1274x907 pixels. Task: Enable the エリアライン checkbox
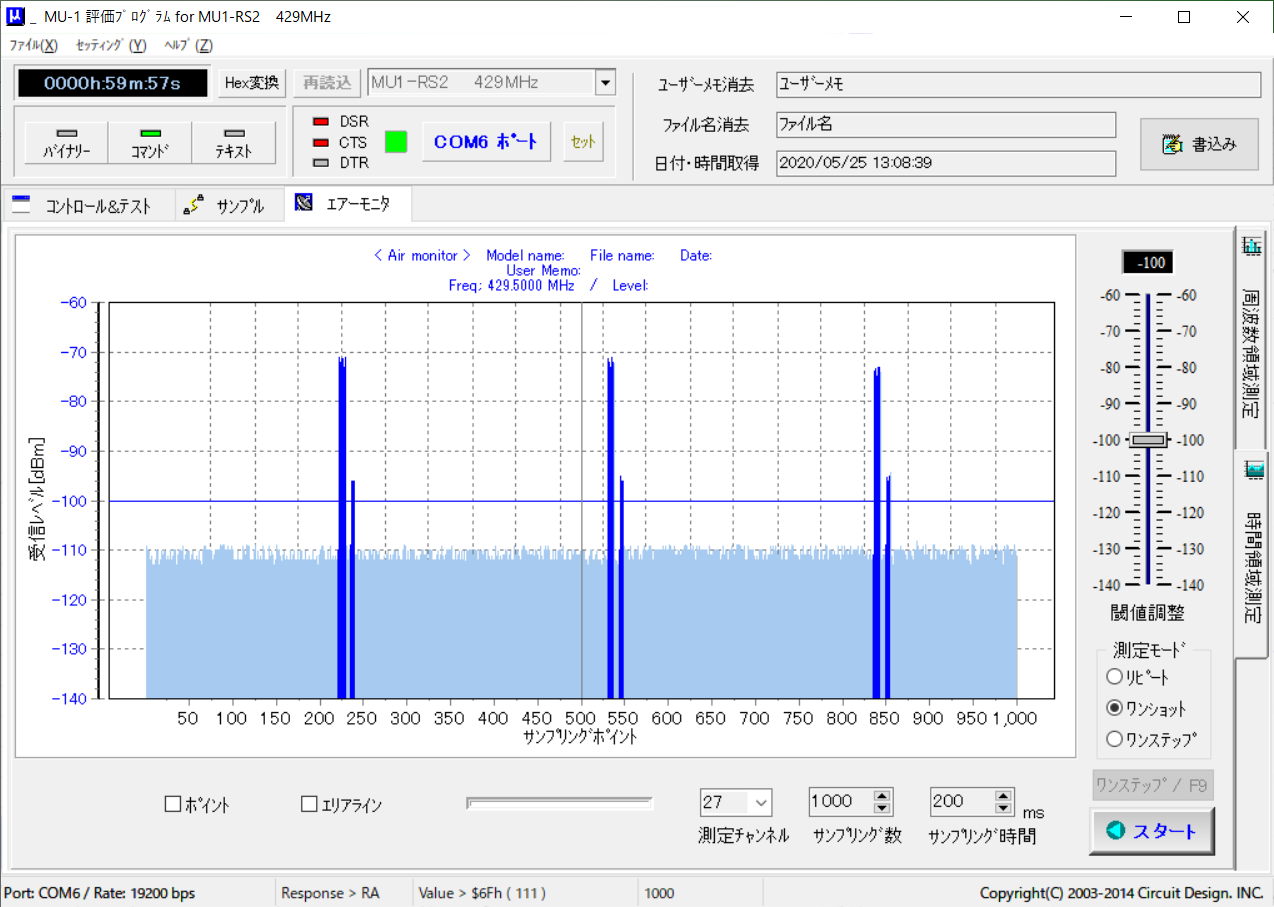click(309, 804)
